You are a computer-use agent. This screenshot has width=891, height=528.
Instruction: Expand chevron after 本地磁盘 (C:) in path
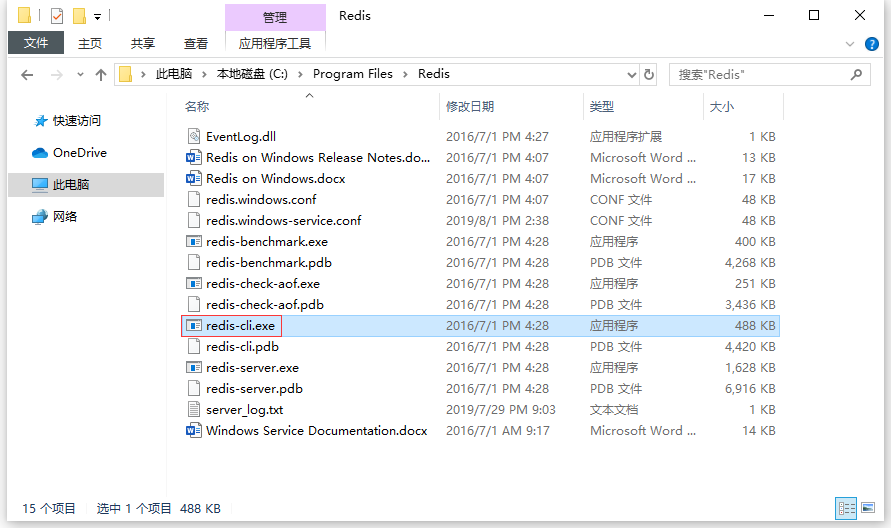(x=300, y=74)
